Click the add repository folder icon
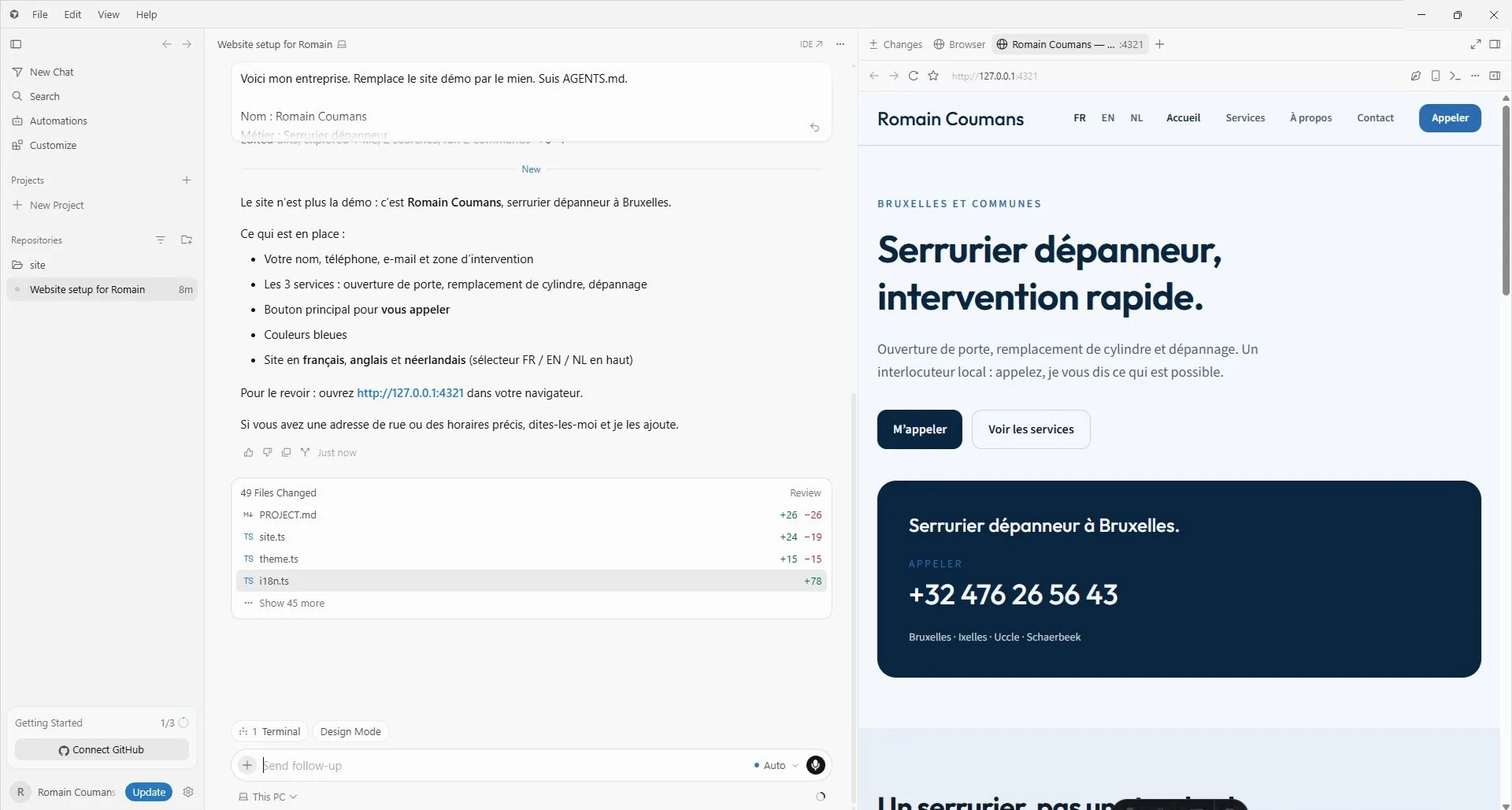 pyautogui.click(x=187, y=240)
